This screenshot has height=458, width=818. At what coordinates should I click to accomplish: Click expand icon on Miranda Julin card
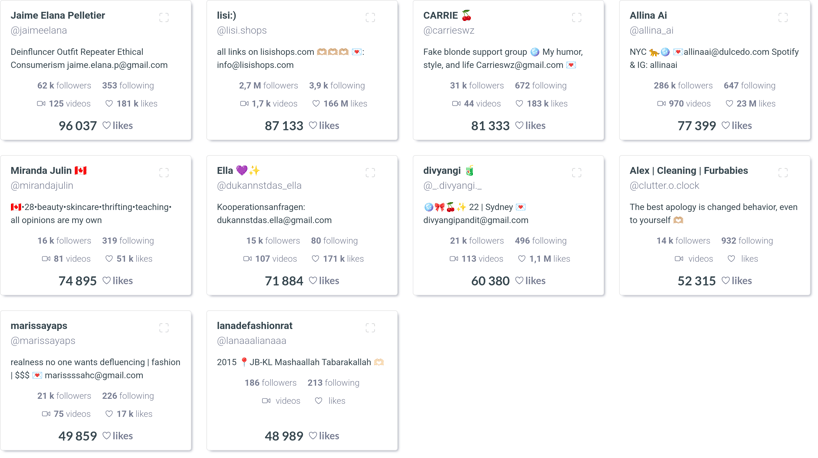click(x=164, y=173)
